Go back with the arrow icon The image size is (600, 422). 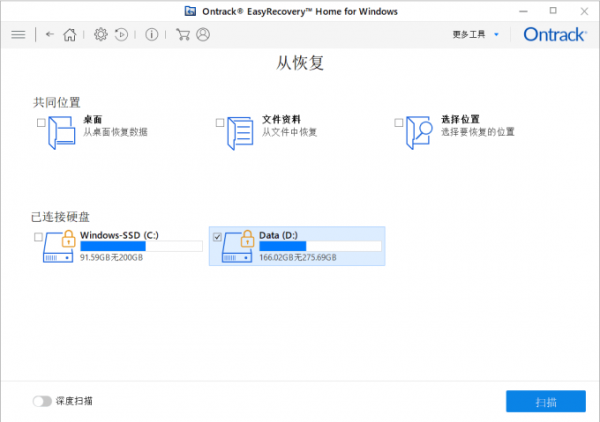(50, 34)
